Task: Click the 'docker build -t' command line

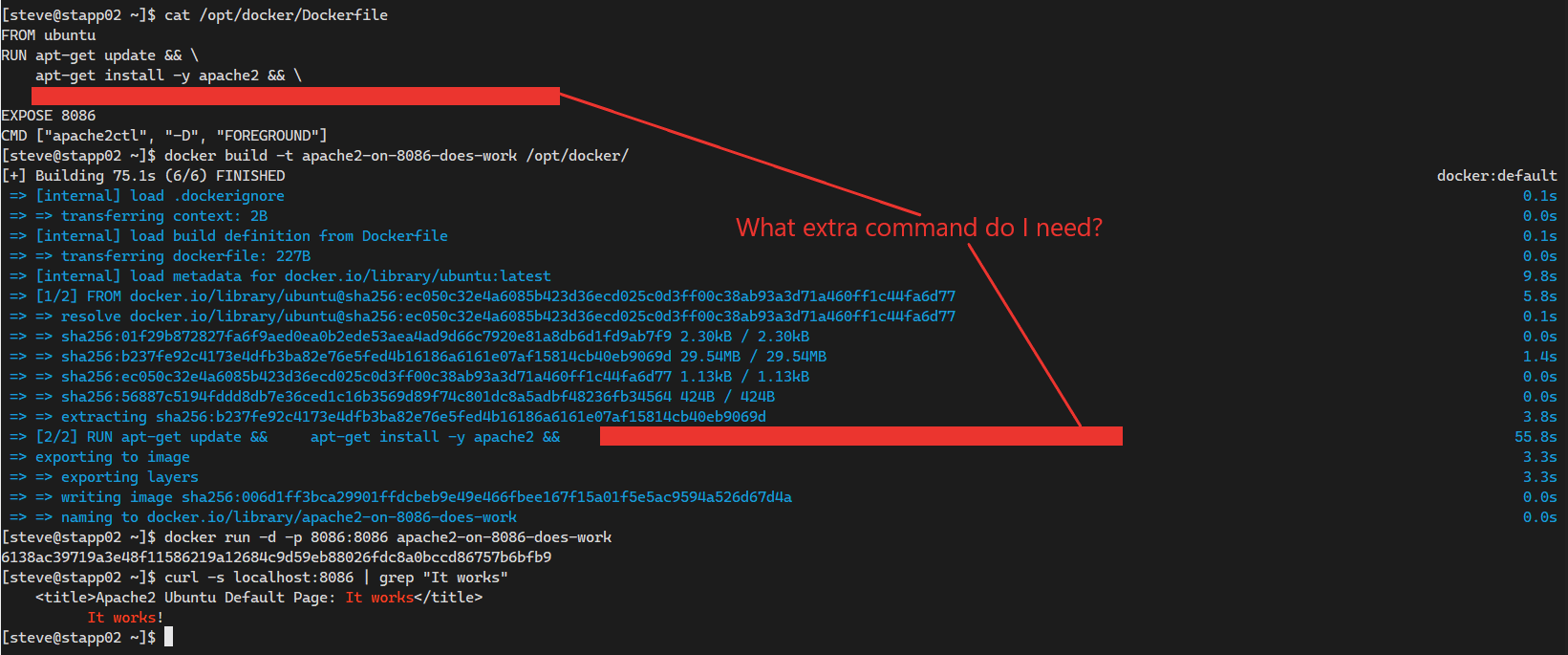Action: coord(397,156)
